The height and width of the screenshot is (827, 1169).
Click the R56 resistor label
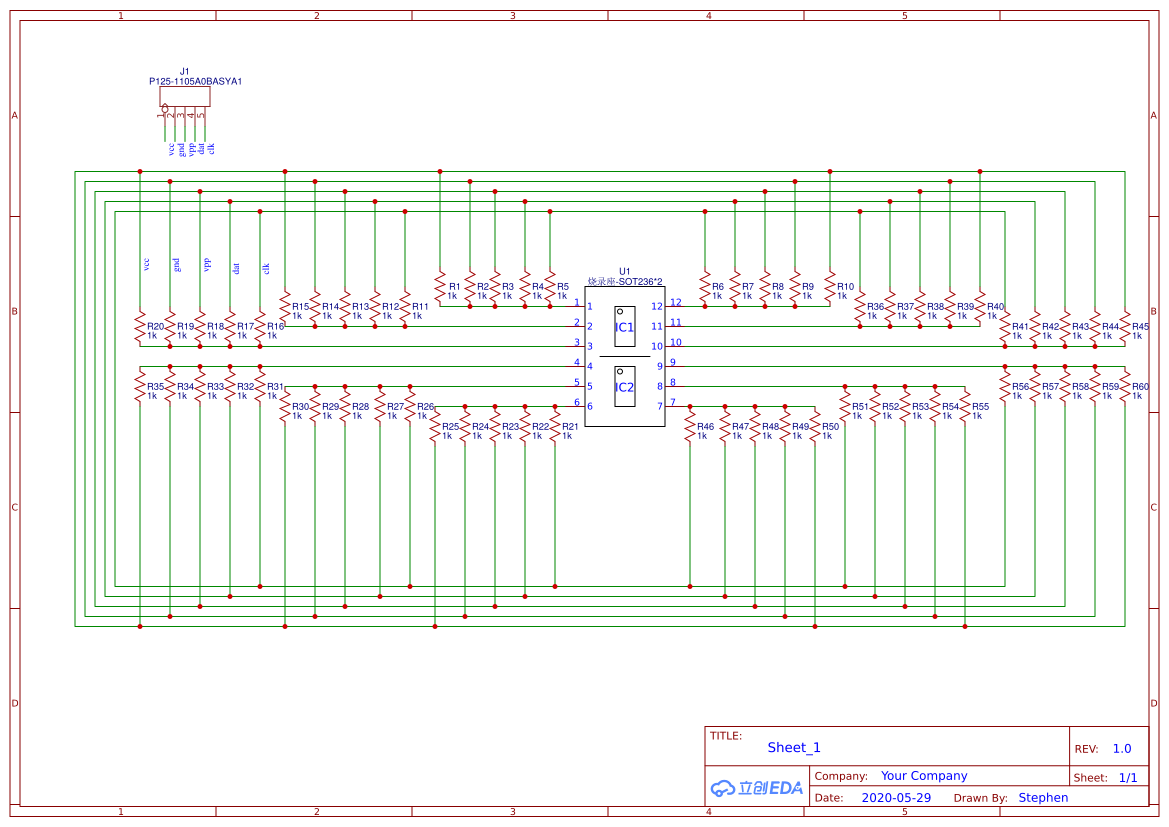[x=1020, y=386]
